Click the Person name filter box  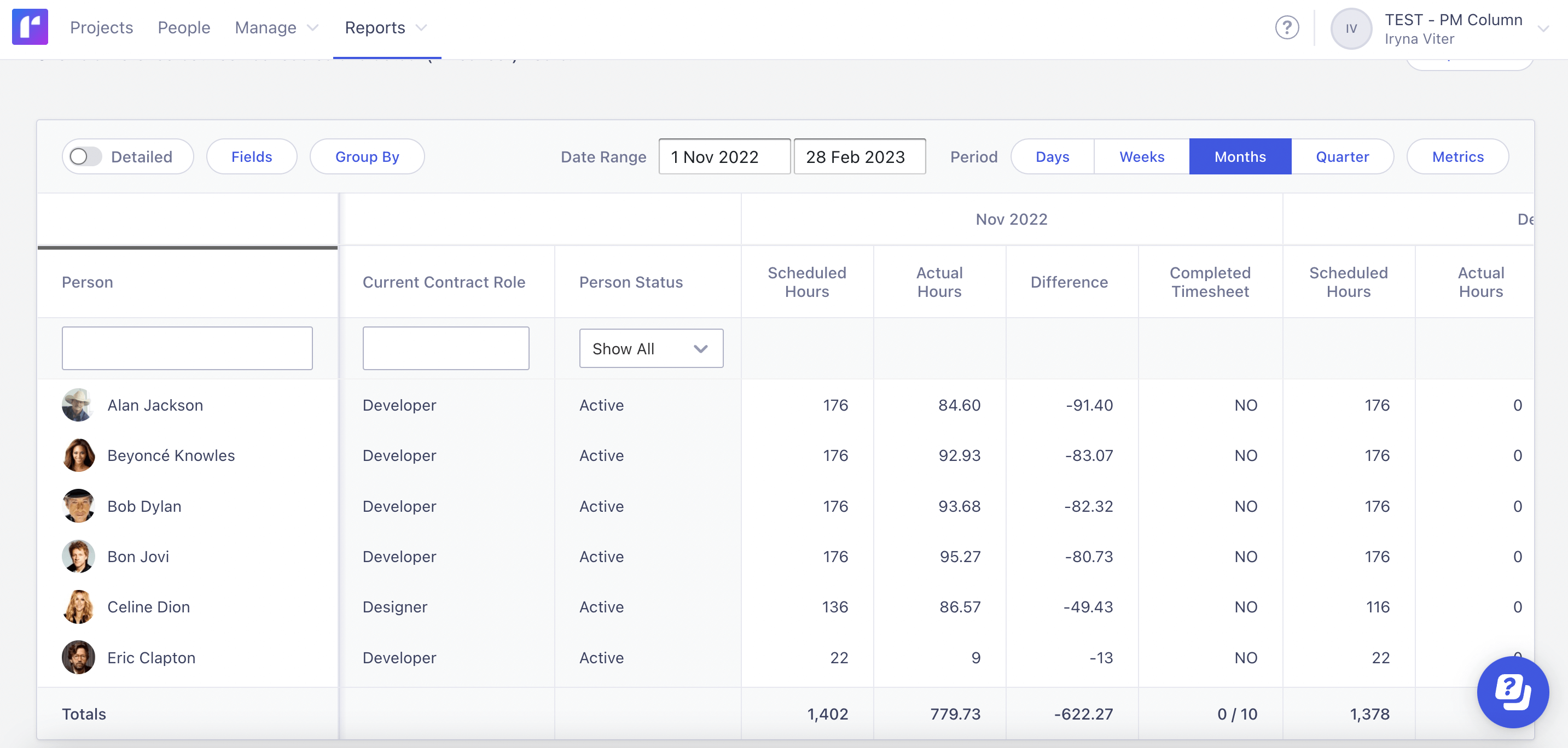187,348
